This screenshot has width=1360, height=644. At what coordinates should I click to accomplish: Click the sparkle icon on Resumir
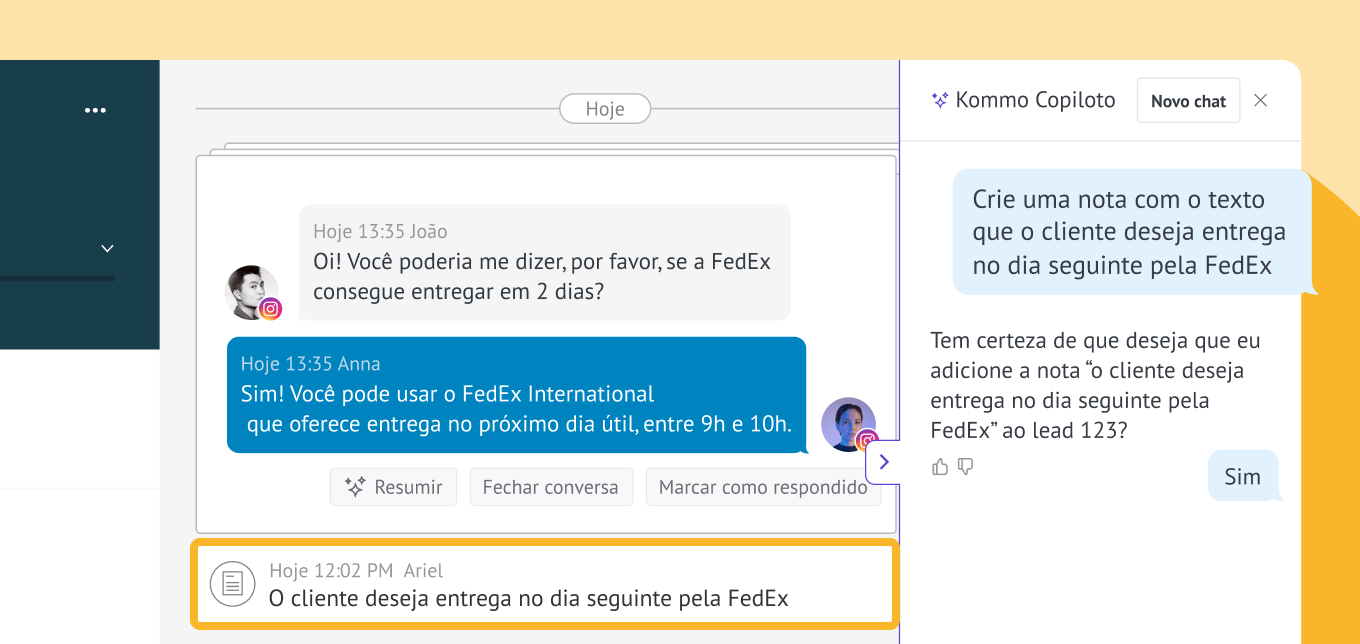pos(354,487)
